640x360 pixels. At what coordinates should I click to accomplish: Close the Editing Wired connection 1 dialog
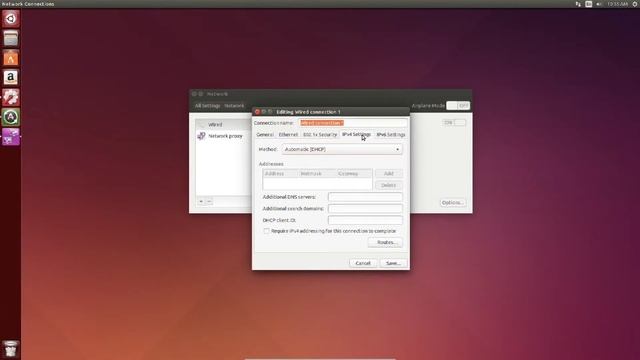point(257,111)
